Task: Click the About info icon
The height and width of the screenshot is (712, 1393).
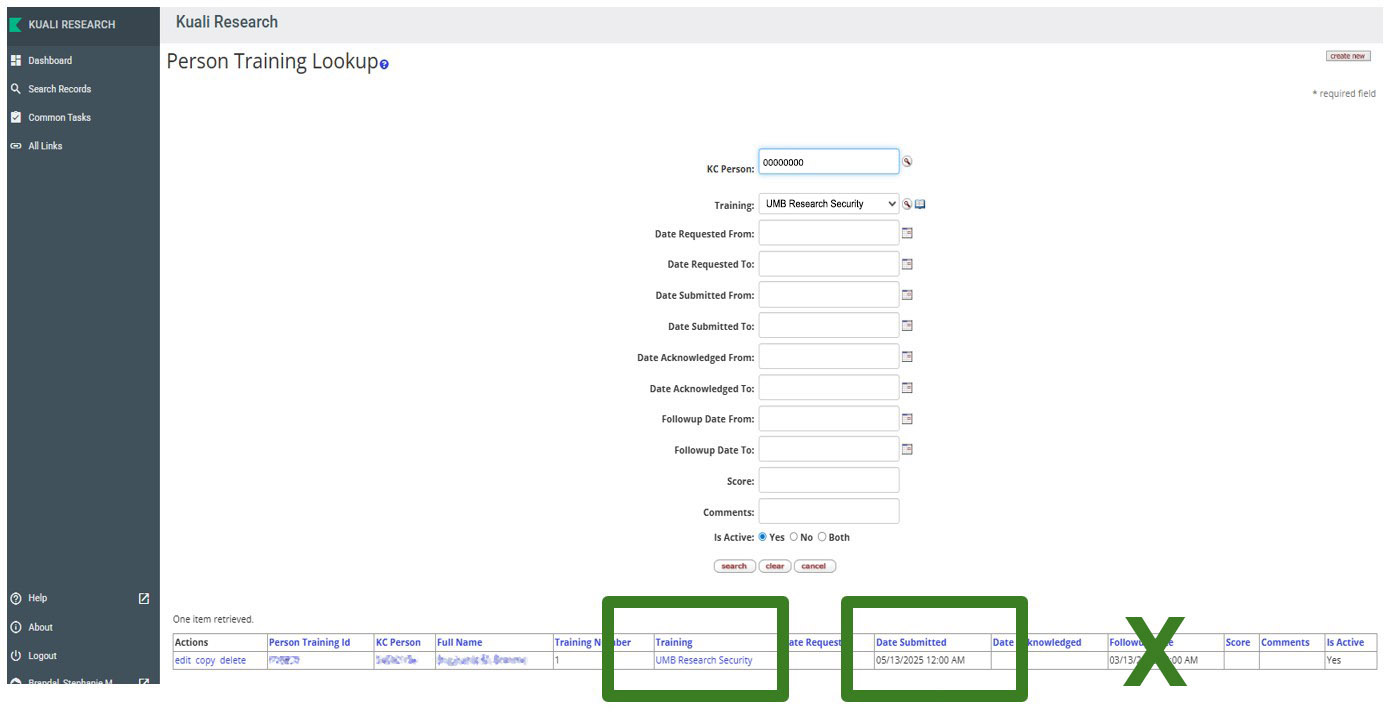Action: pyautogui.click(x=15, y=627)
